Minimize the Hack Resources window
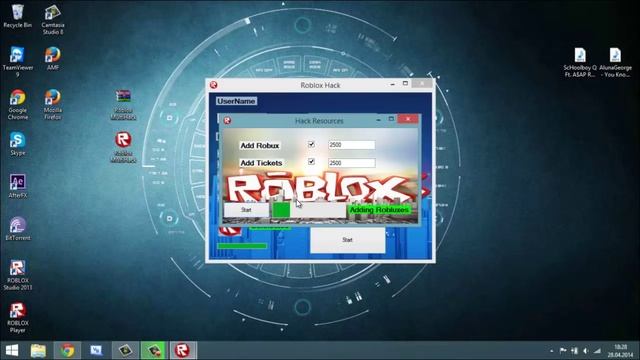Screen dimensions: 640x360 [379, 120]
